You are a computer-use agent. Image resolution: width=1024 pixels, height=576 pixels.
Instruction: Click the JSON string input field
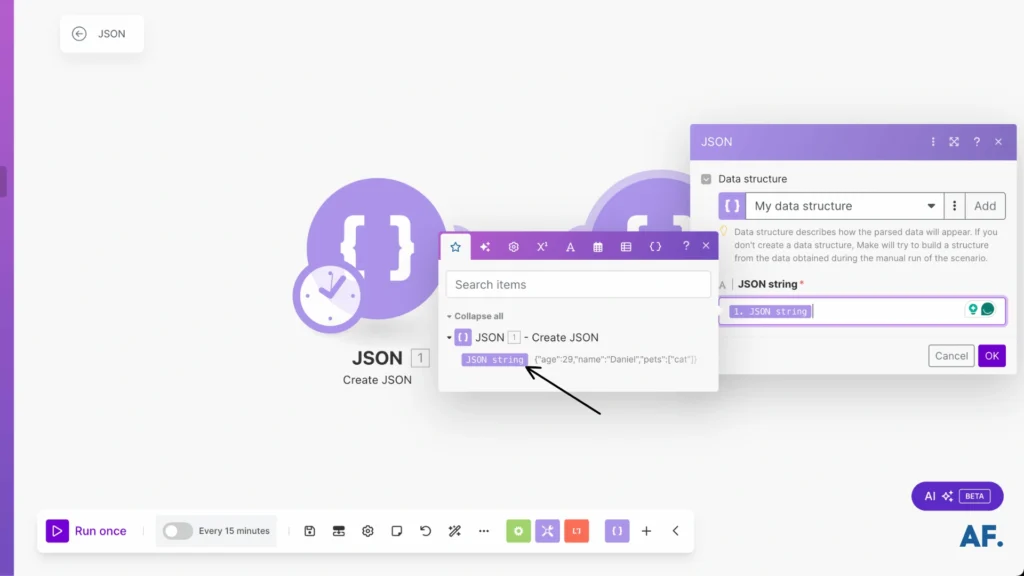pos(862,312)
